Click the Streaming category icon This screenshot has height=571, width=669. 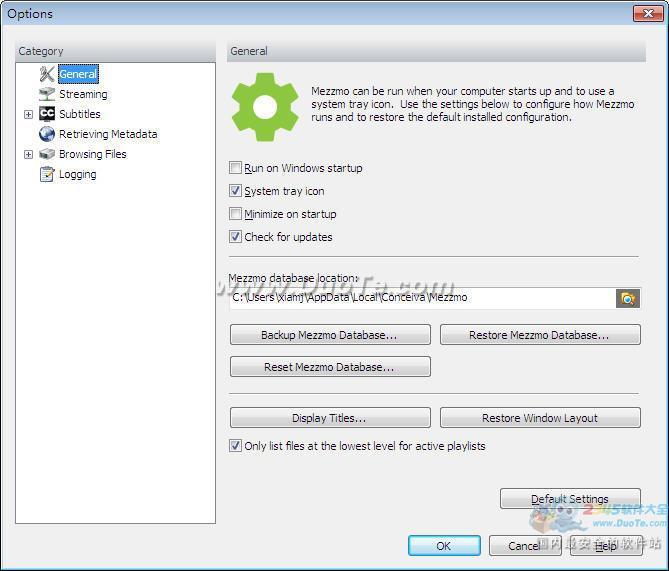coord(47,94)
